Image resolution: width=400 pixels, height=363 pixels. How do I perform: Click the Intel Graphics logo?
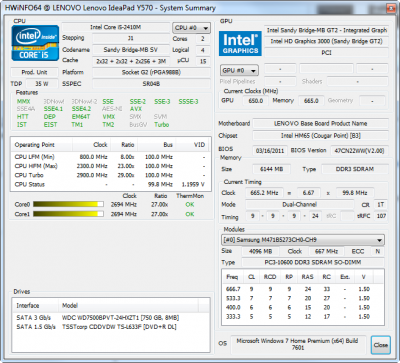point(240,44)
